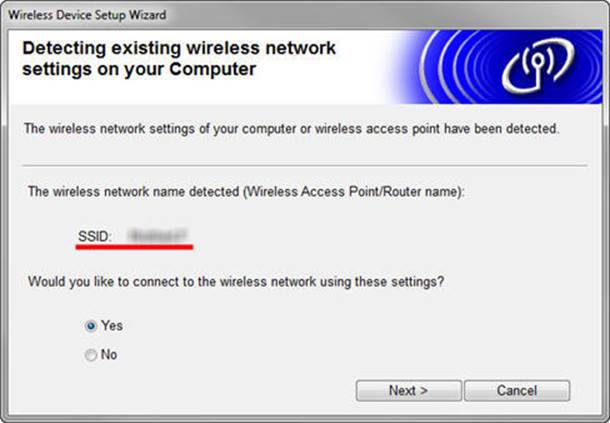Click the blurred SSID network name value
Viewport: 610px width, 423px height.
(x=156, y=236)
